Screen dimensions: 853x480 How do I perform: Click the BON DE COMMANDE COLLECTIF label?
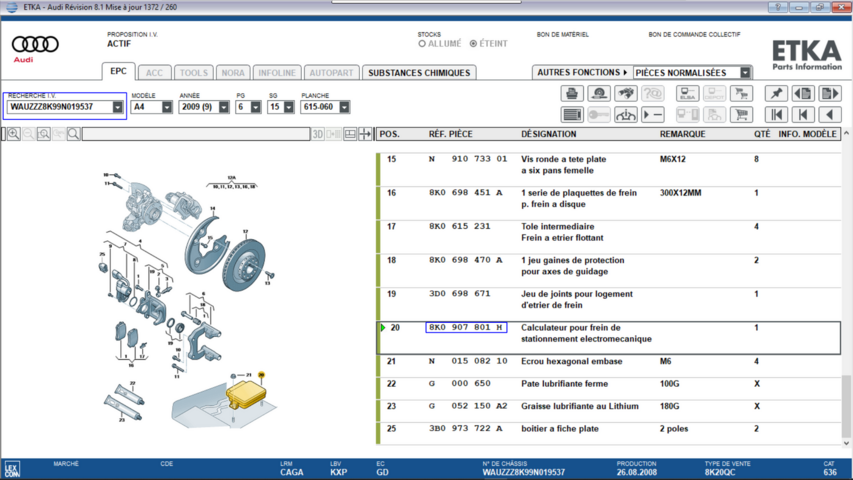(694, 34)
